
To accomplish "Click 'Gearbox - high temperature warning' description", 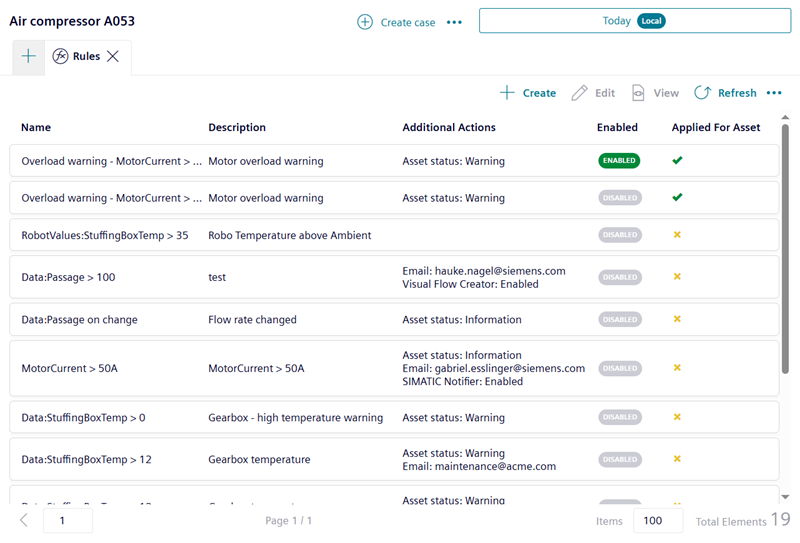I will 295,417.
